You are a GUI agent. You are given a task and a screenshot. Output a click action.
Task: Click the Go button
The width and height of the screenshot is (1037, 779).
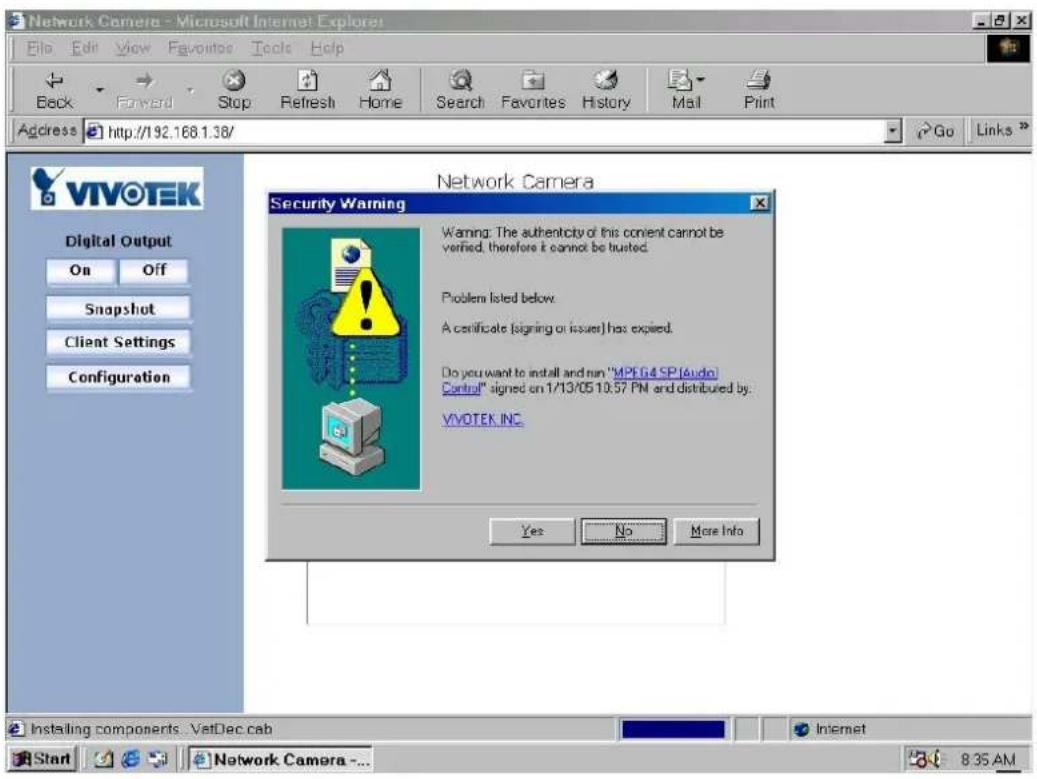pyautogui.click(x=934, y=131)
